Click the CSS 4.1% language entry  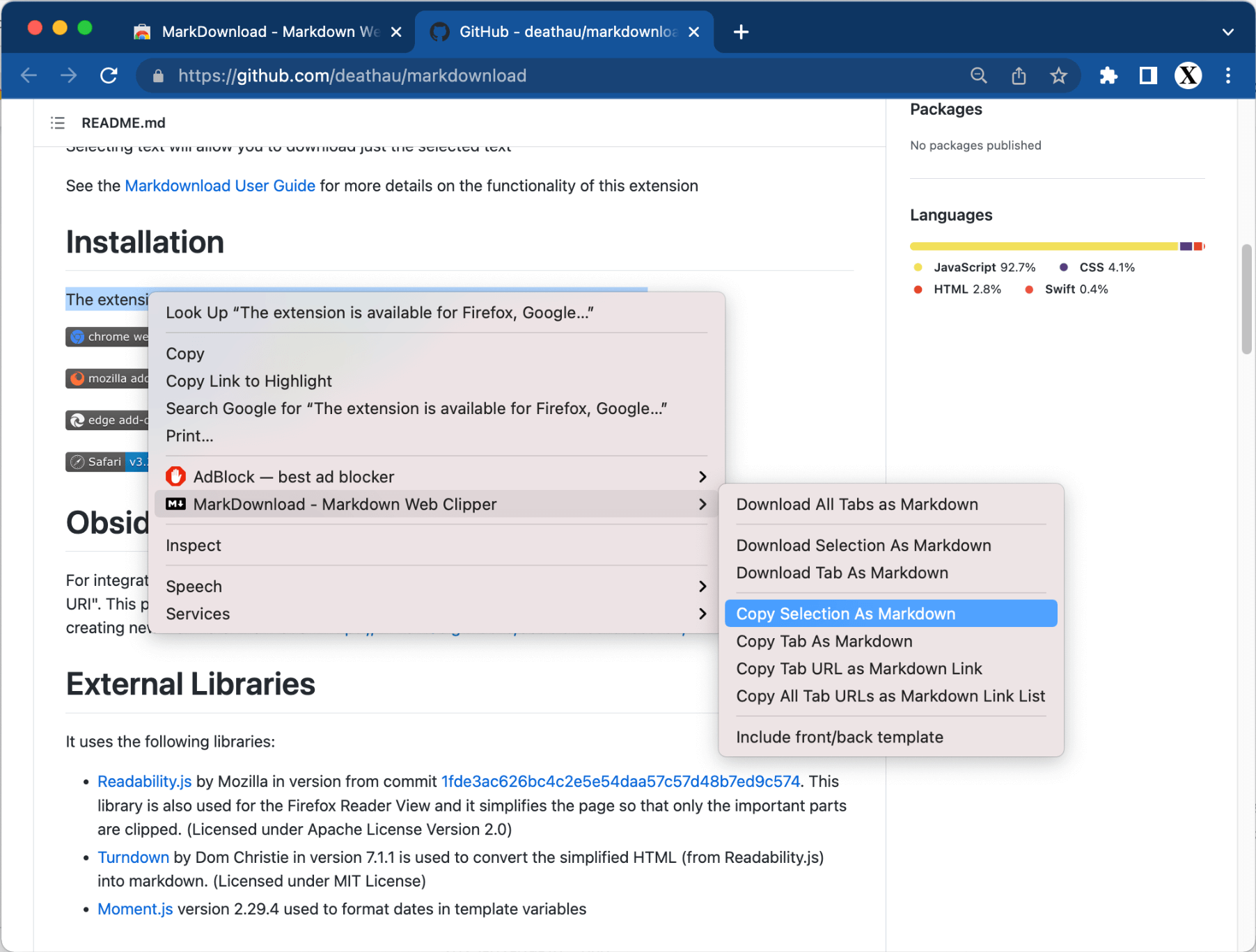pos(1097,267)
